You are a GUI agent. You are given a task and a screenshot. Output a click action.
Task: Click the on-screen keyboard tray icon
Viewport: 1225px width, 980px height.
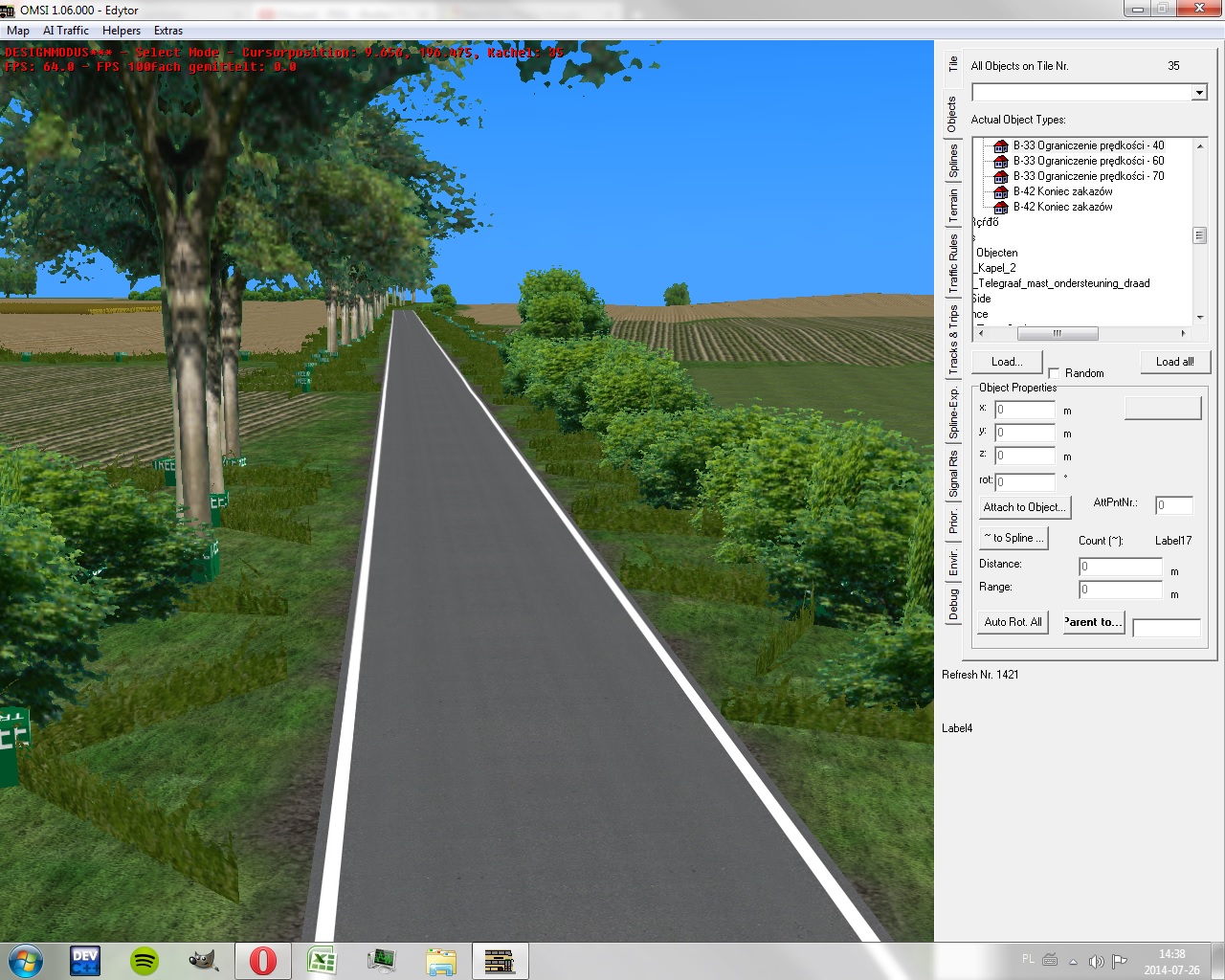tap(1050, 960)
